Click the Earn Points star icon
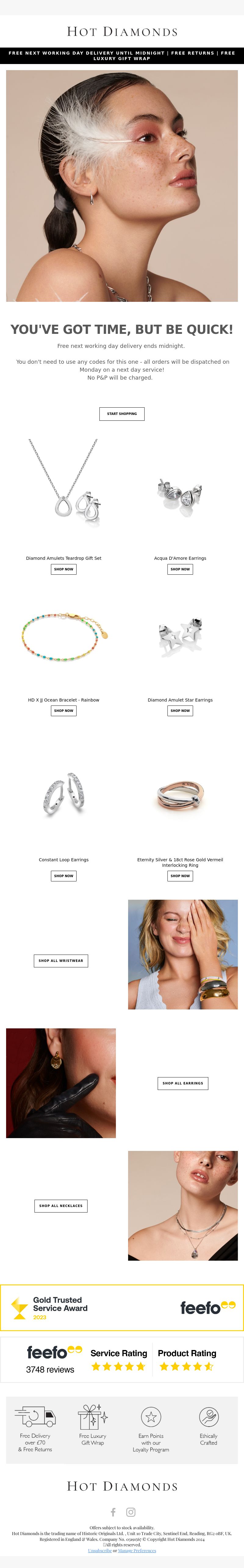The image size is (244, 1568). coord(151,1416)
